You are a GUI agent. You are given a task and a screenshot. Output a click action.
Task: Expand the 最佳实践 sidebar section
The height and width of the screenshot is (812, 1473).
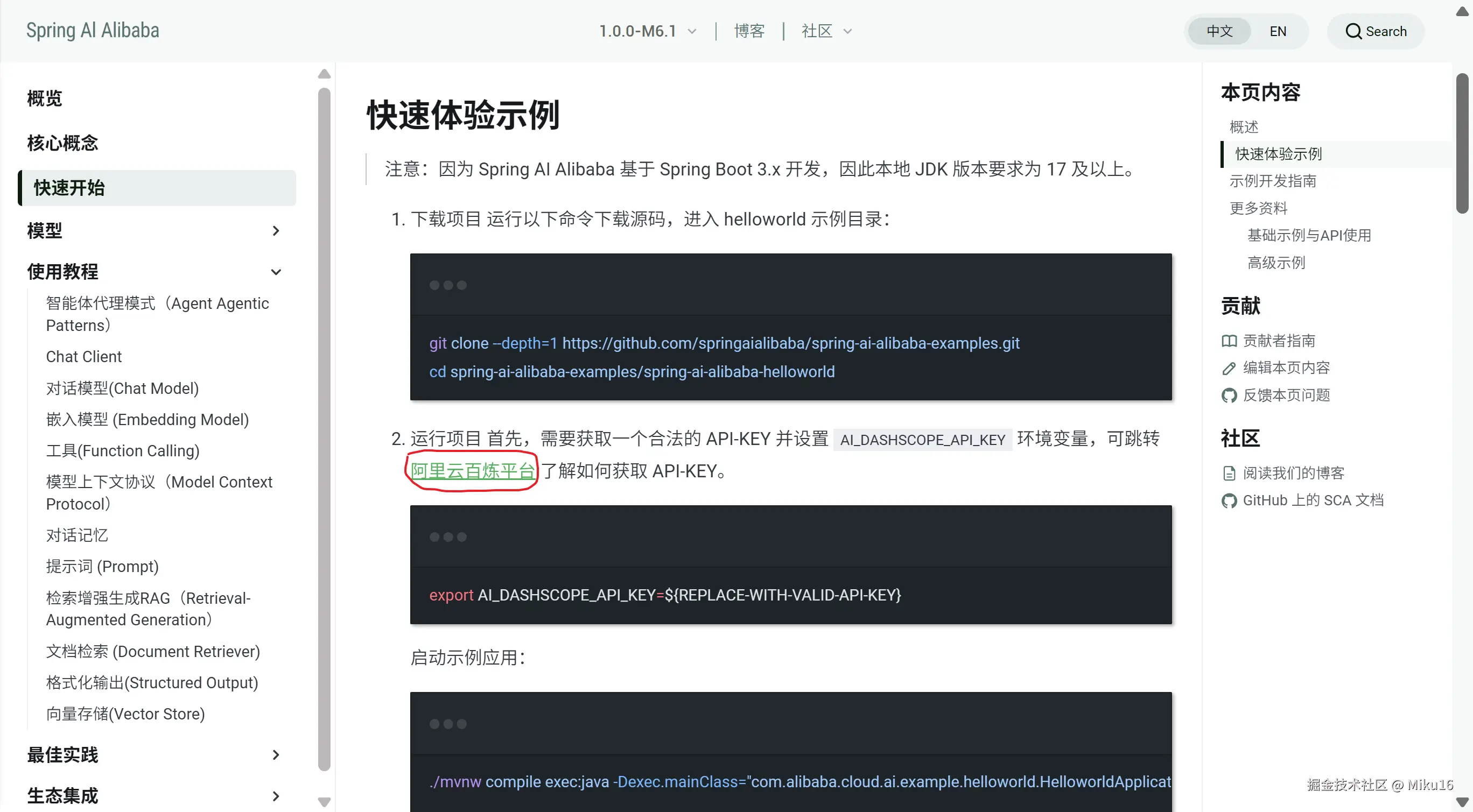point(276,755)
